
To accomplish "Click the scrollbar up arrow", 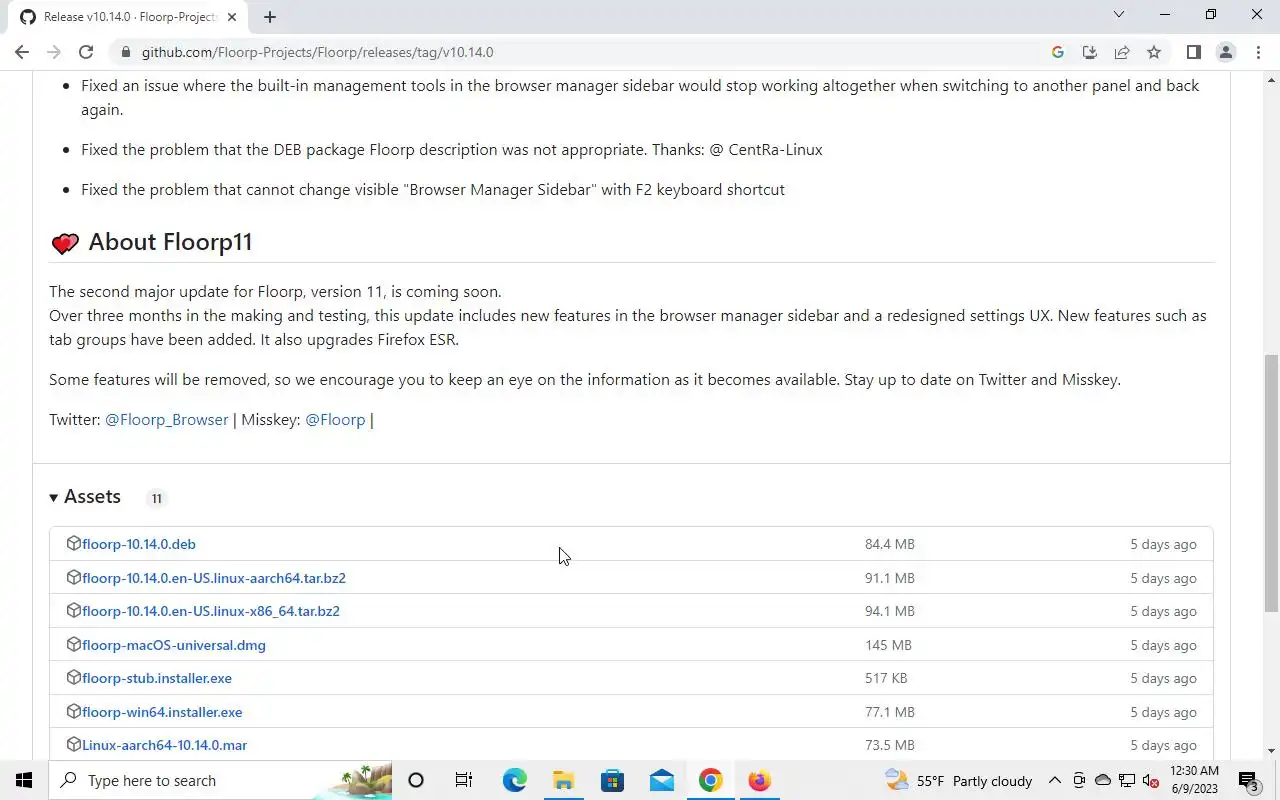I will click(1271, 79).
